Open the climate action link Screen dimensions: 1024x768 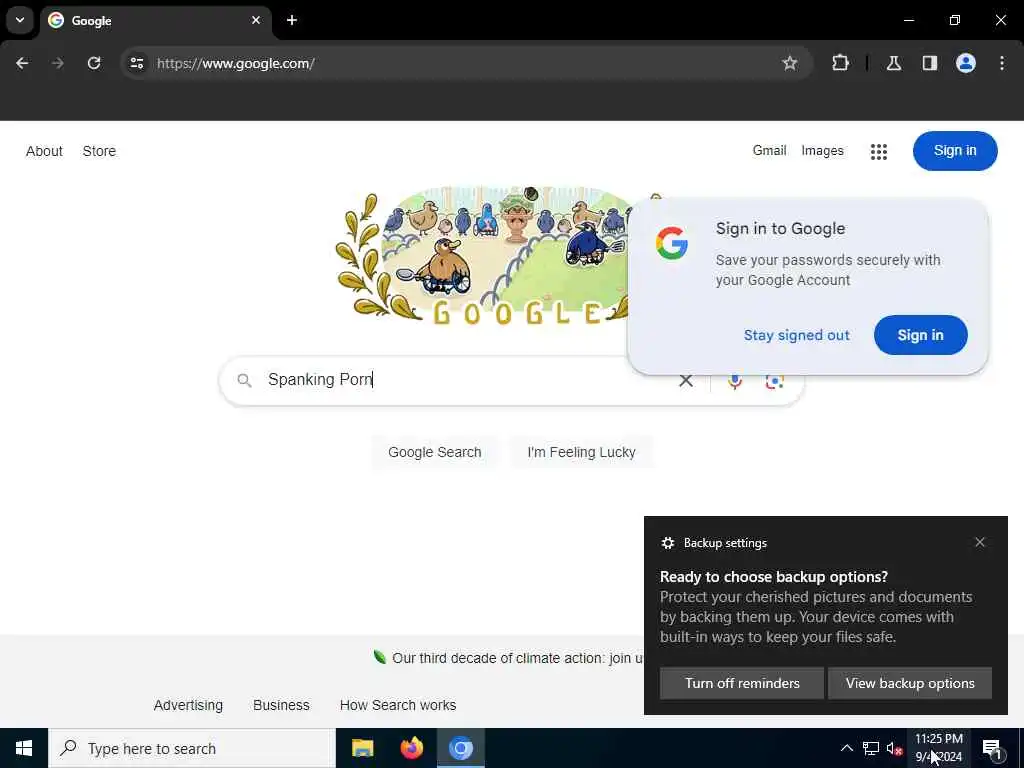tap(517, 658)
